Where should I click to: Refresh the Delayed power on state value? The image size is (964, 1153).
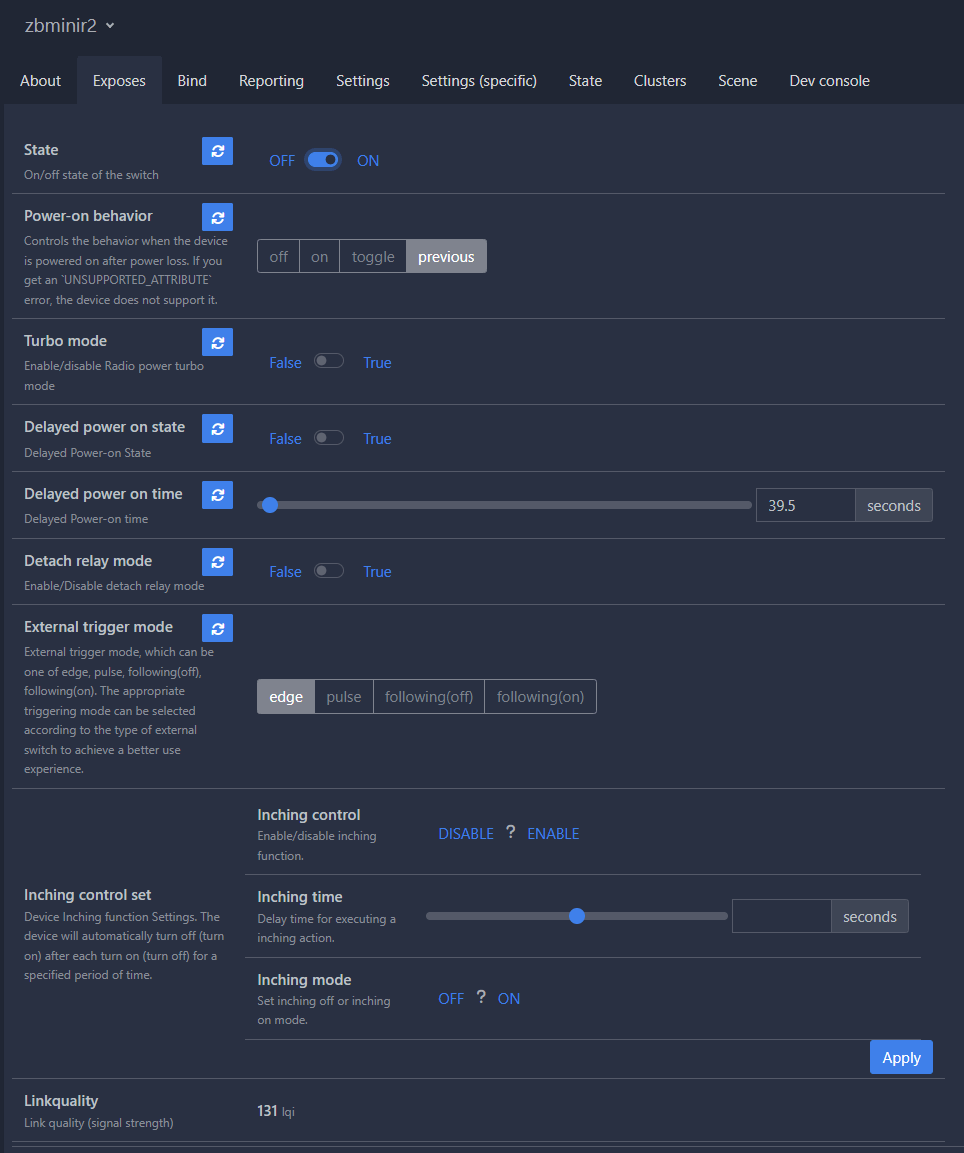pyautogui.click(x=217, y=428)
